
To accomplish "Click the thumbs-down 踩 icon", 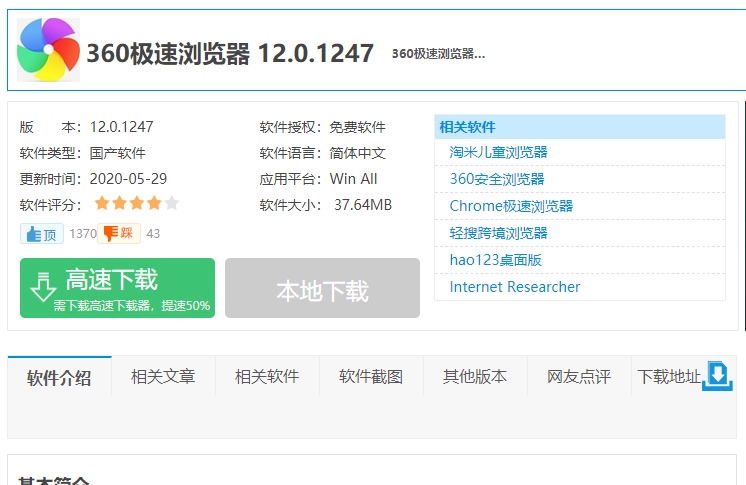I will pyautogui.click(x=118, y=234).
